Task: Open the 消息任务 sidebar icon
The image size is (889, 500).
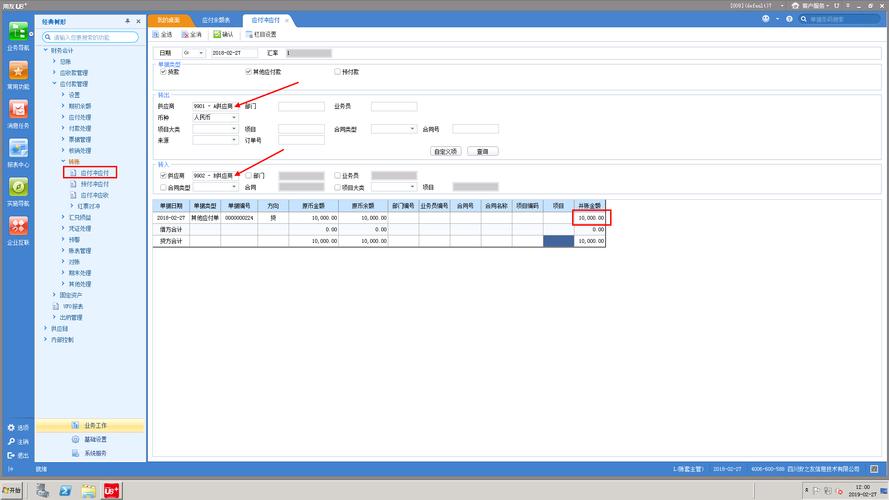Action: [18, 109]
